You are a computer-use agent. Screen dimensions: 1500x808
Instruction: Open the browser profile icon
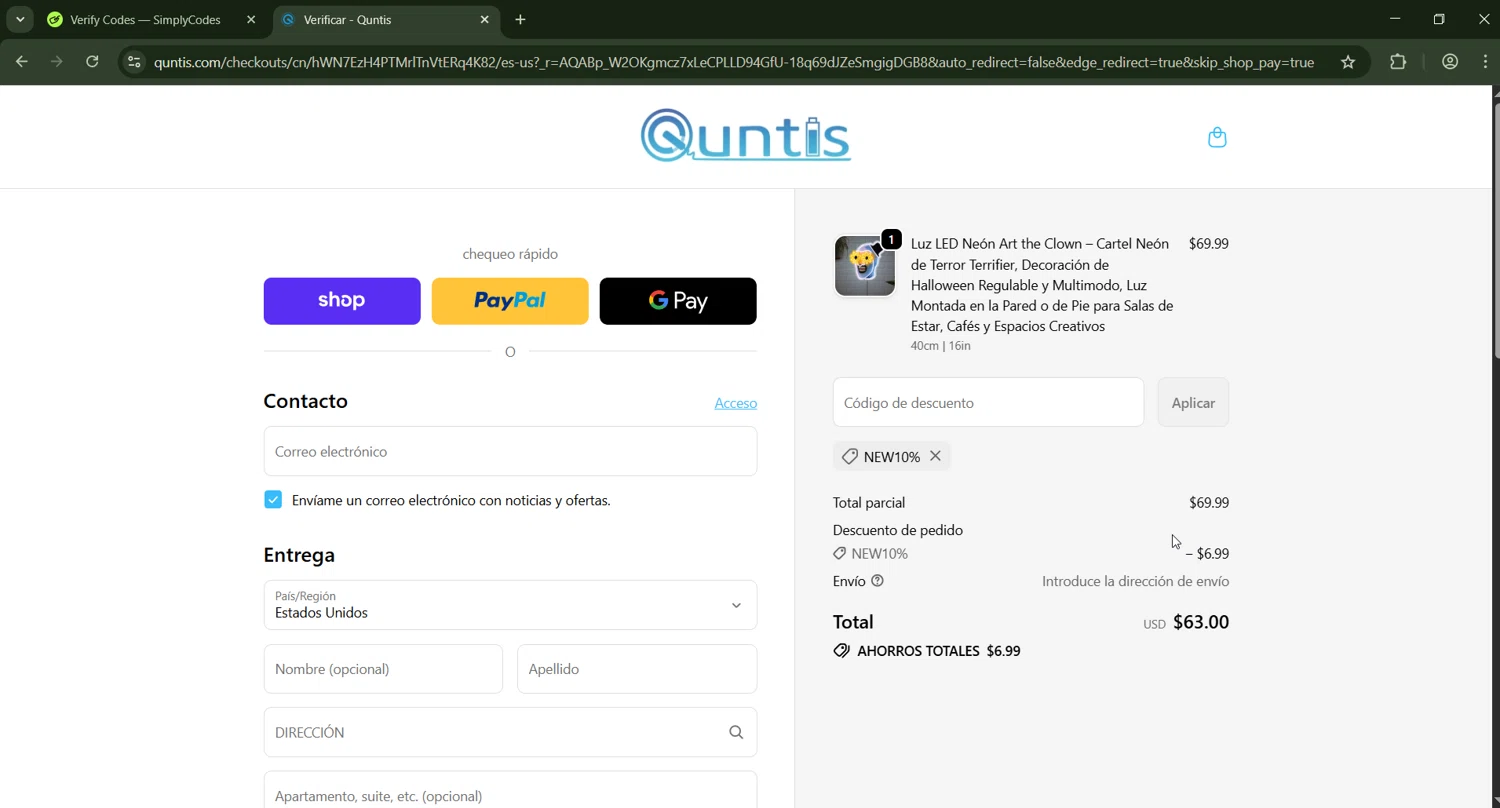click(1450, 62)
